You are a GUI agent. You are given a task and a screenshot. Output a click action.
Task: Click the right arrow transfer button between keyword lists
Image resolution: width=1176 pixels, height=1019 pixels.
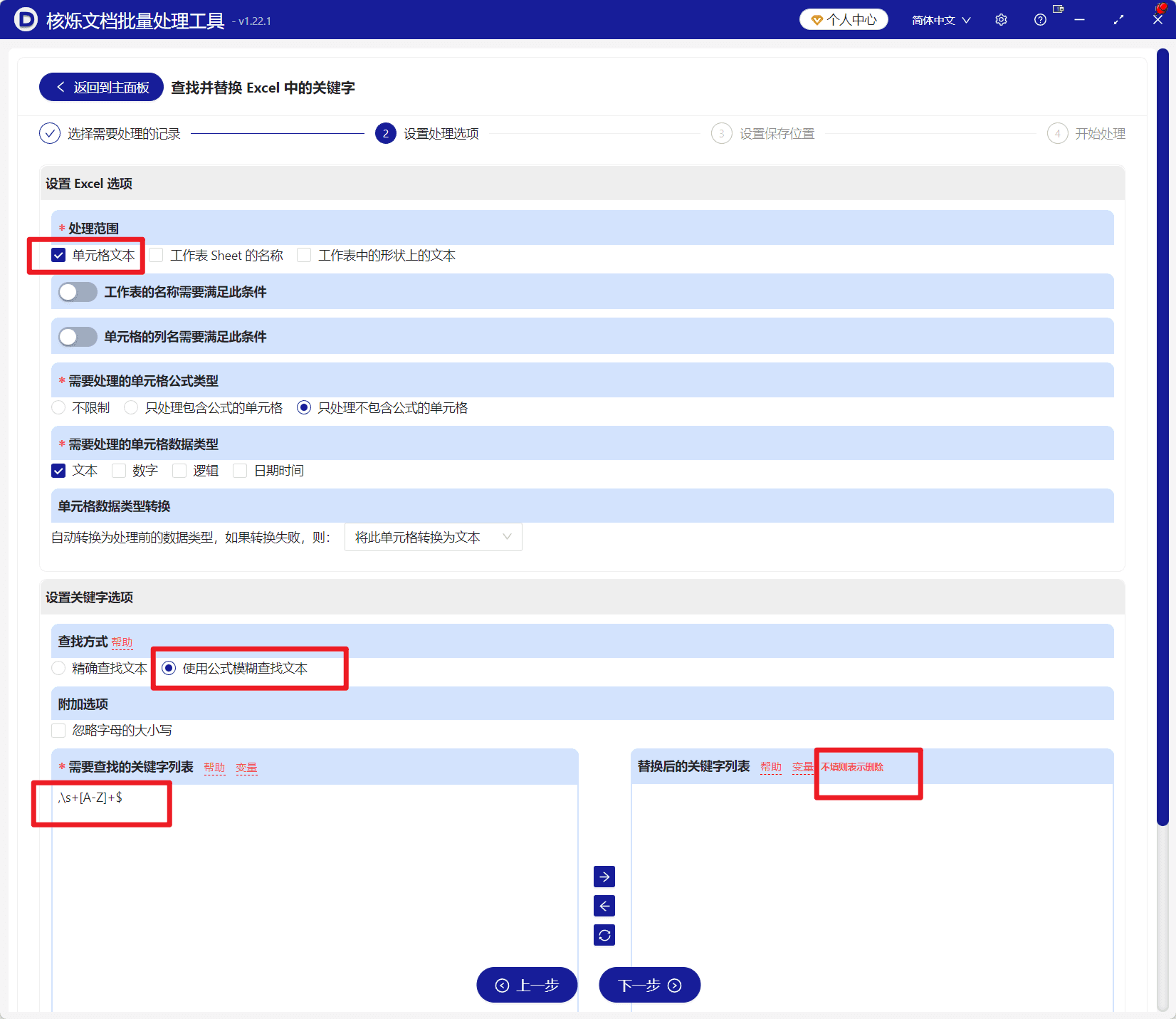click(x=604, y=877)
